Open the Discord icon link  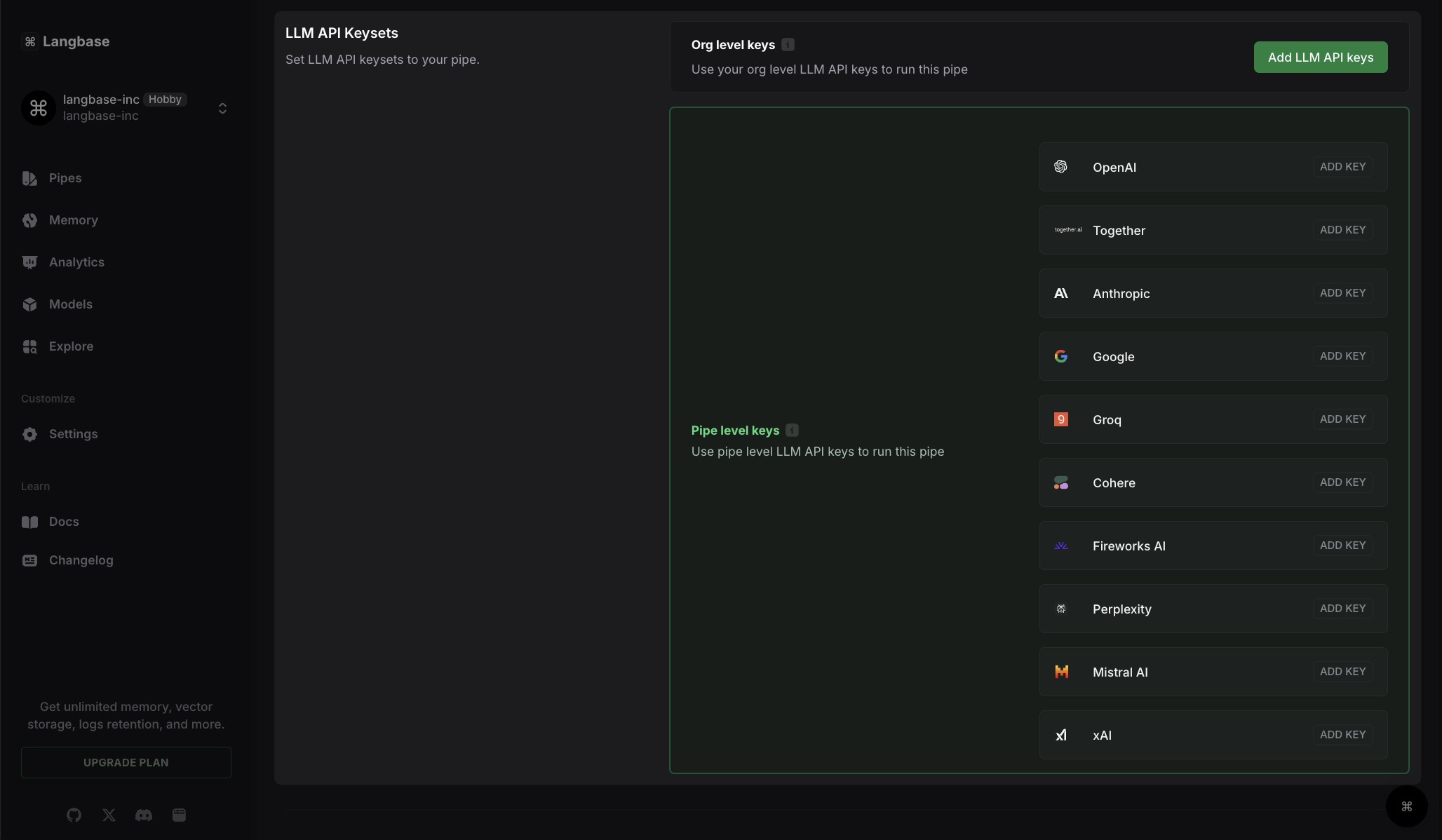tap(144, 815)
